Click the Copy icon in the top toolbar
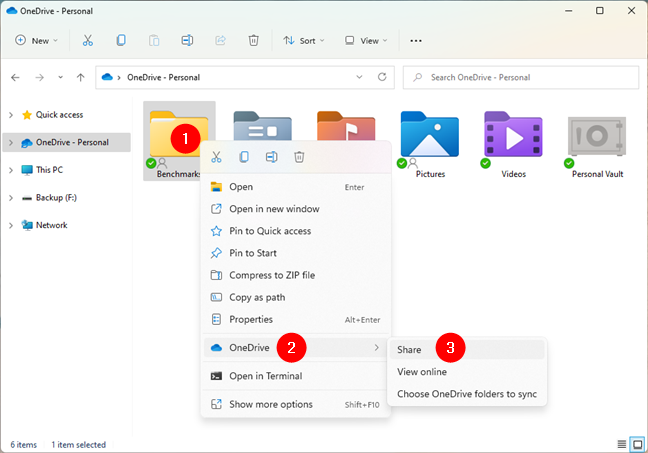The height and width of the screenshot is (453, 648). point(121,41)
